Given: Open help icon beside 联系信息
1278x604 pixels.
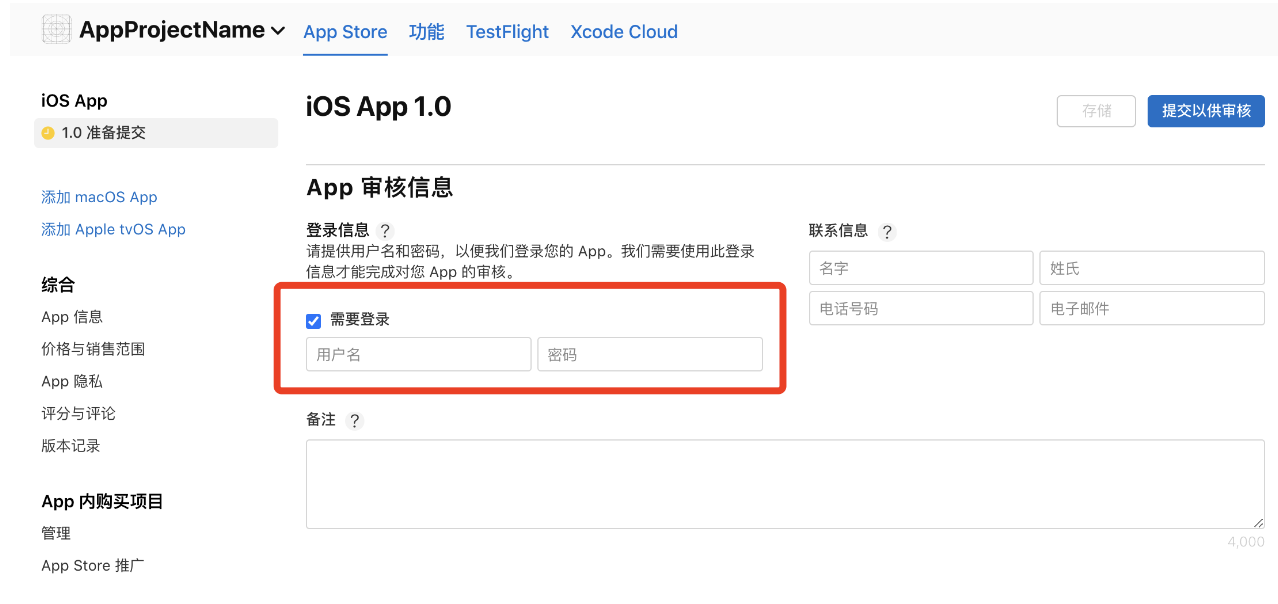Looking at the screenshot, I should tap(886, 231).
